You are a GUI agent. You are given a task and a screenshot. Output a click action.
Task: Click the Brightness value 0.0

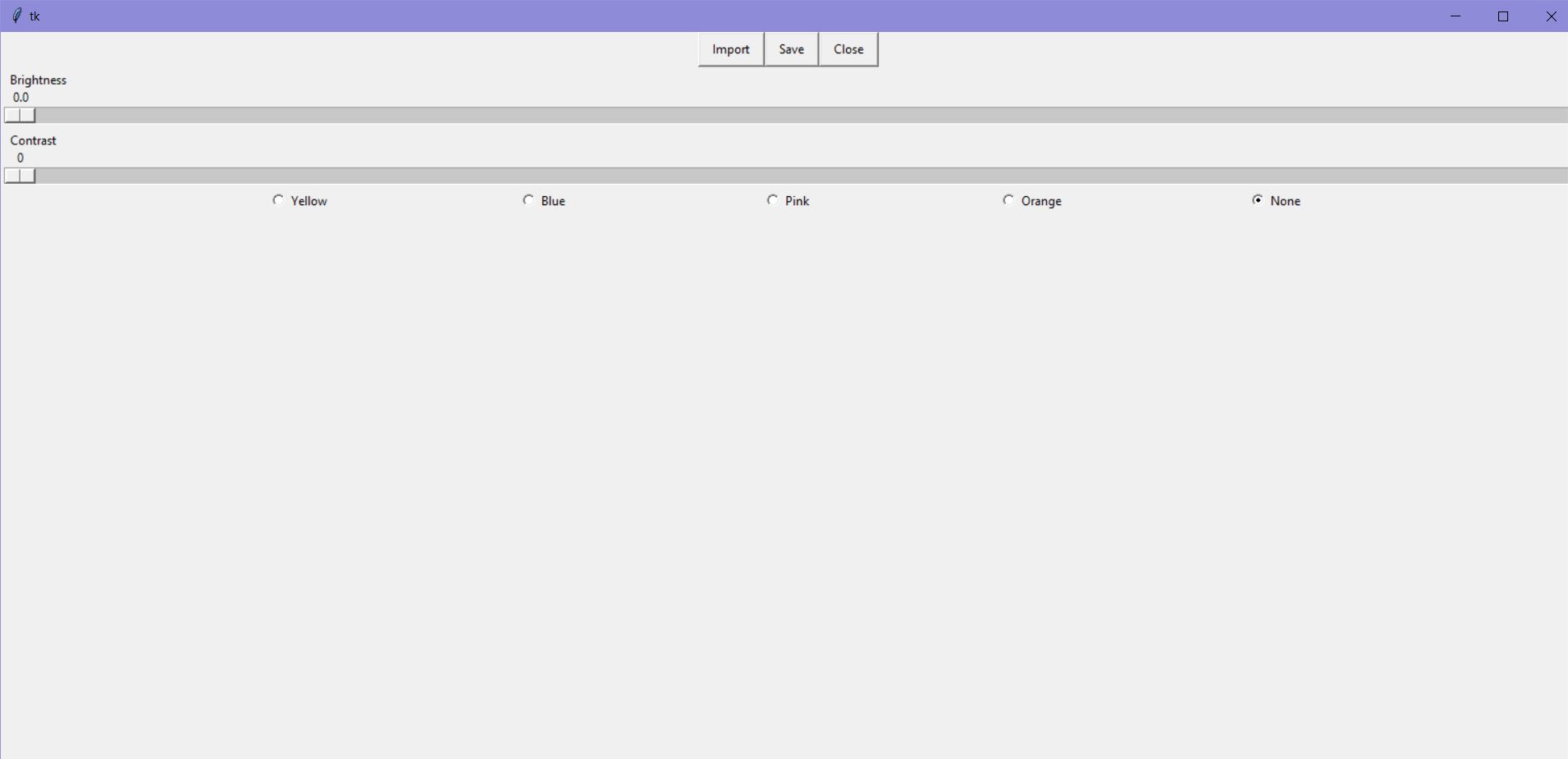click(x=21, y=97)
